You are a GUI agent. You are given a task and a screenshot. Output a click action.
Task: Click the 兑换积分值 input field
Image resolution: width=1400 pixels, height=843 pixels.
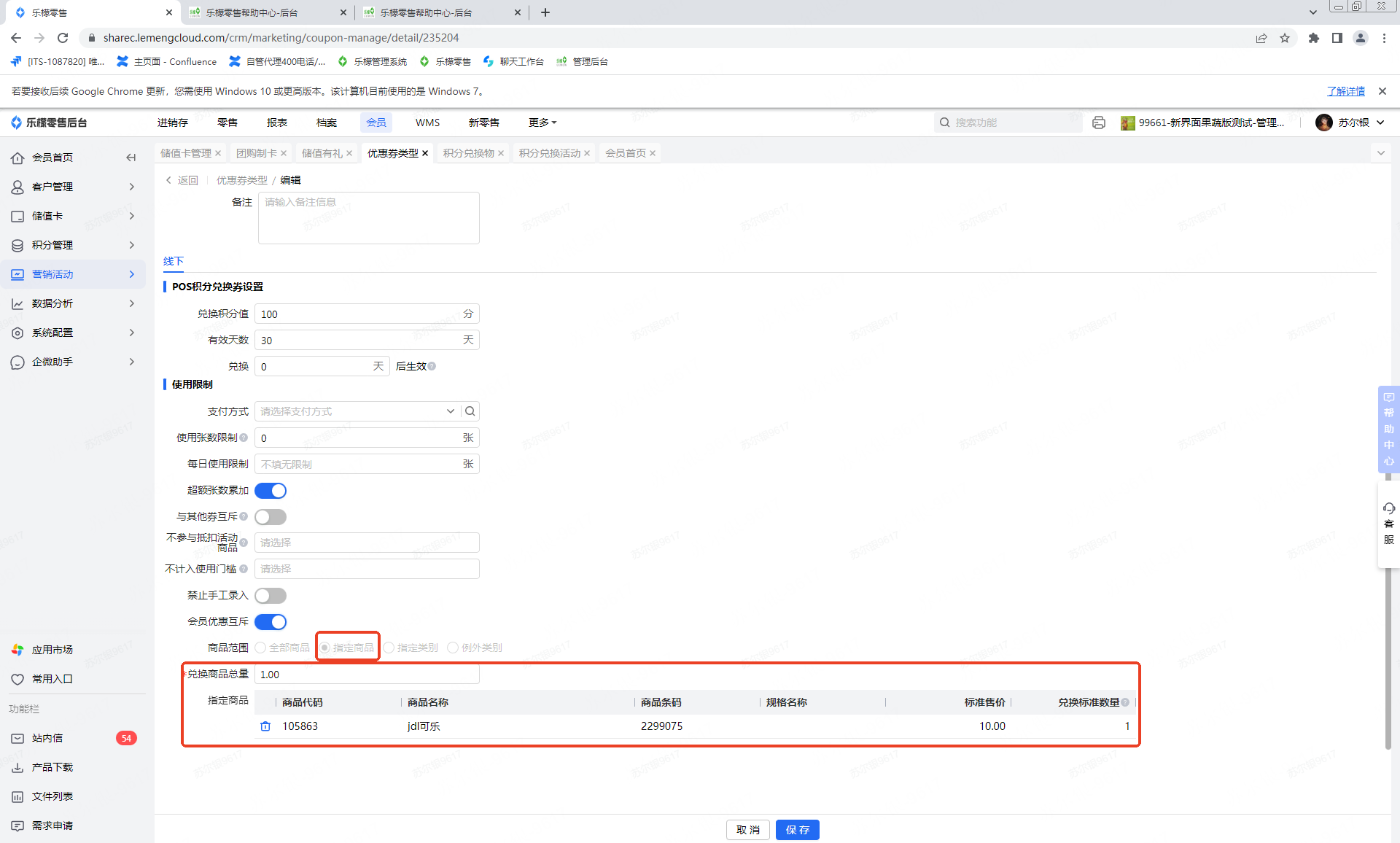tap(357, 314)
